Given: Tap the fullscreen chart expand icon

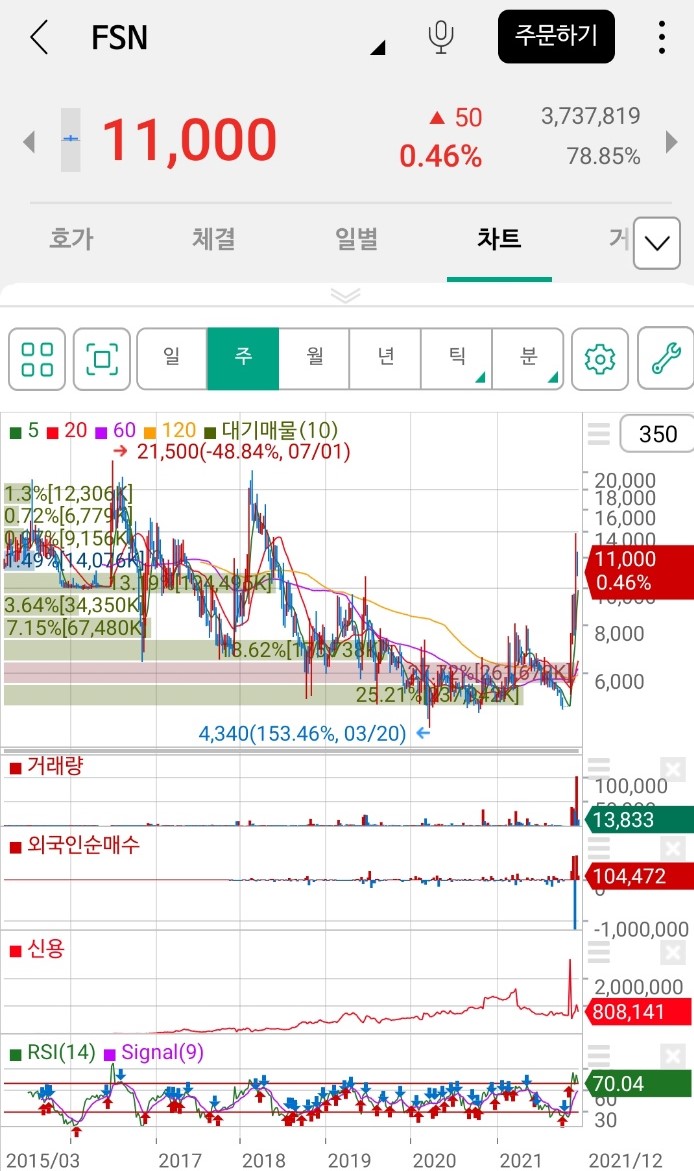Looking at the screenshot, I should 102,359.
